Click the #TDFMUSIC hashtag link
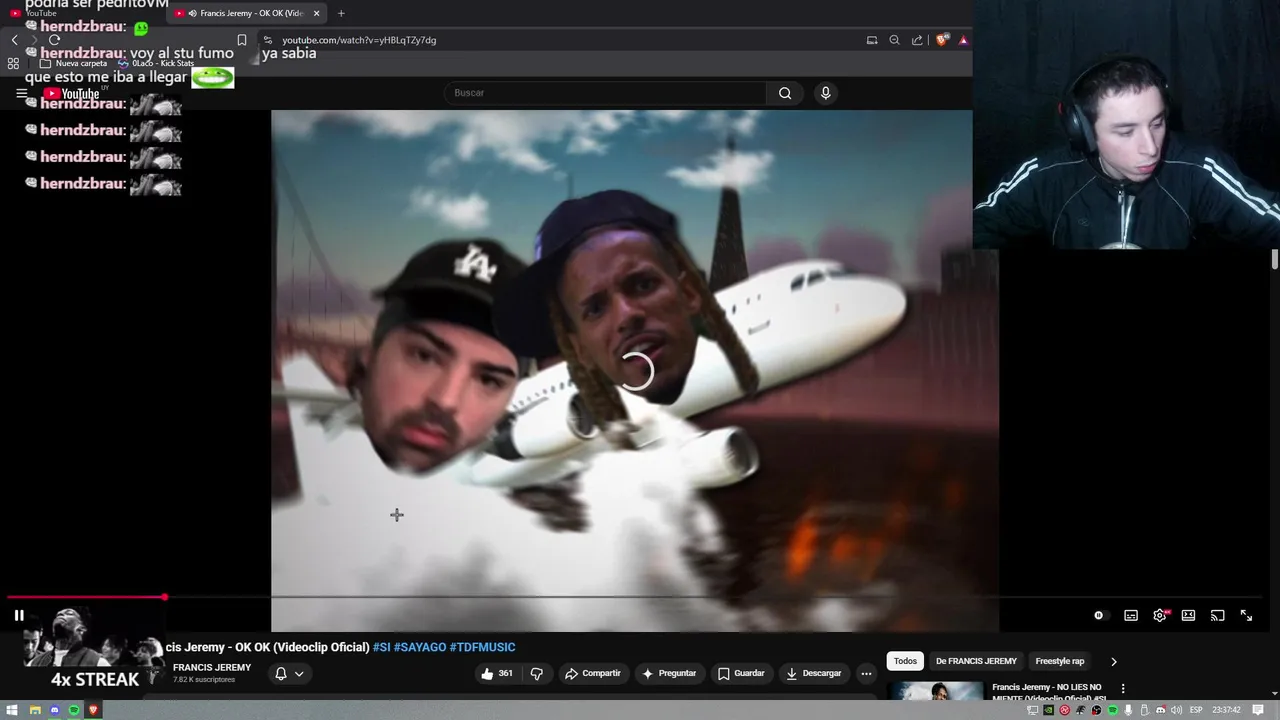The image size is (1280, 720). [483, 647]
